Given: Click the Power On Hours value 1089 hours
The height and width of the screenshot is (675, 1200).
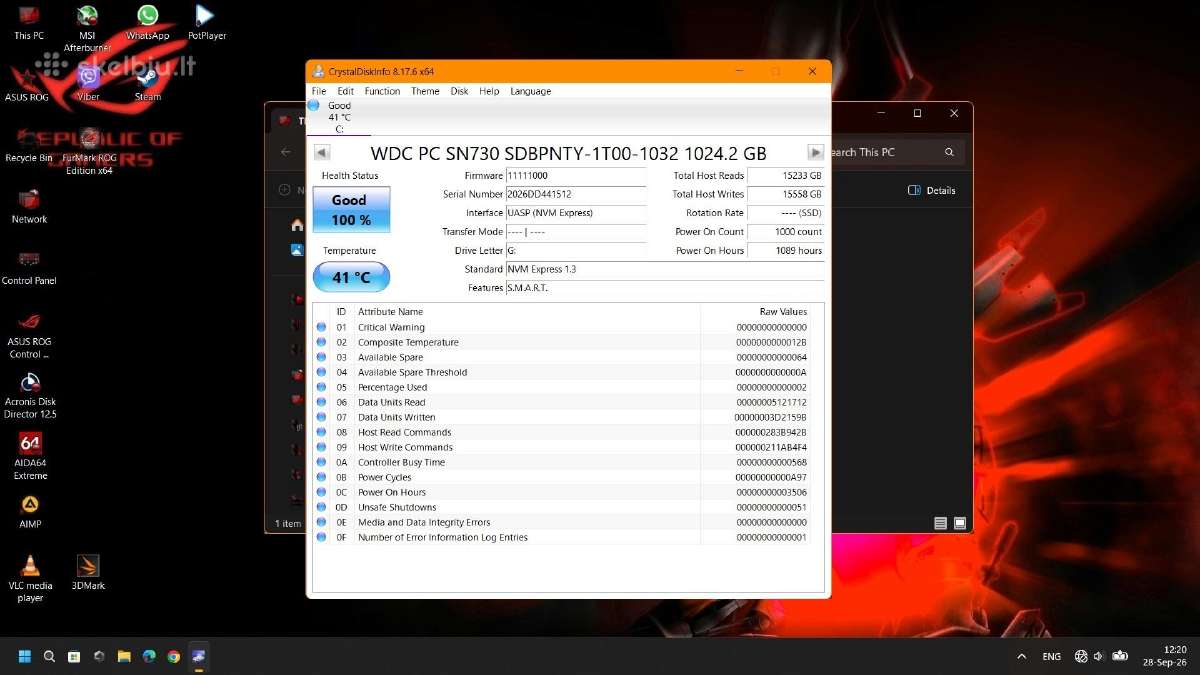Looking at the screenshot, I should (786, 250).
